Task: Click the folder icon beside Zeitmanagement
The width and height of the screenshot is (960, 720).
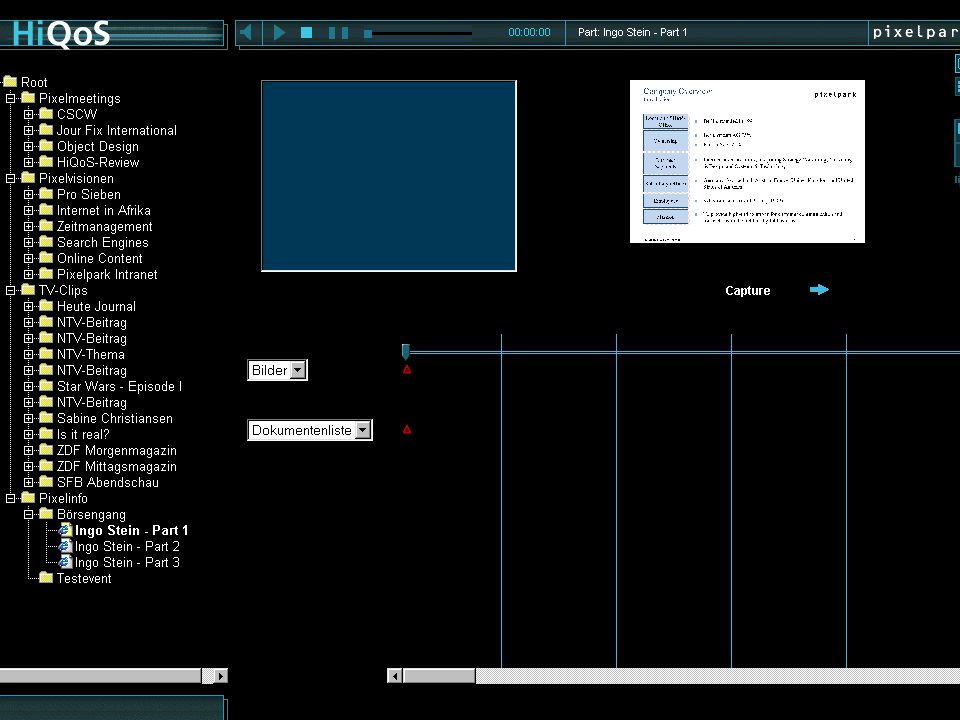Action: point(46,226)
